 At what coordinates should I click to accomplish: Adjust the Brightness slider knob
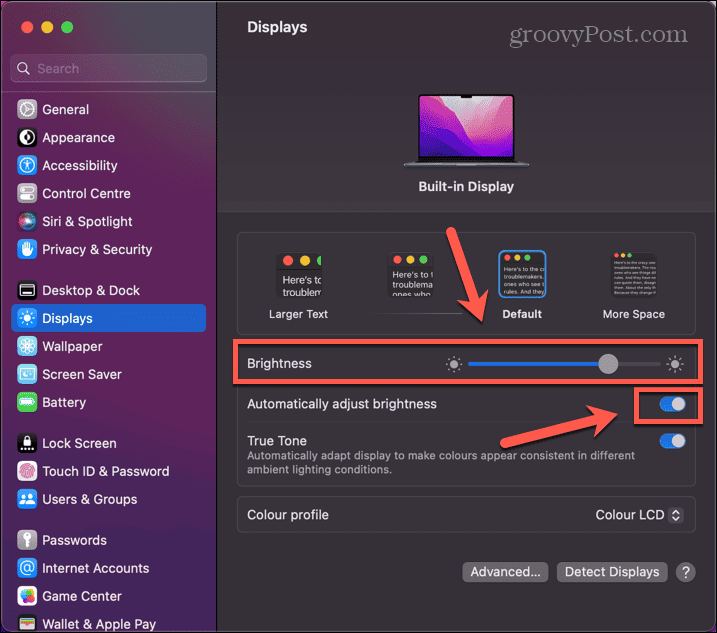[608, 364]
